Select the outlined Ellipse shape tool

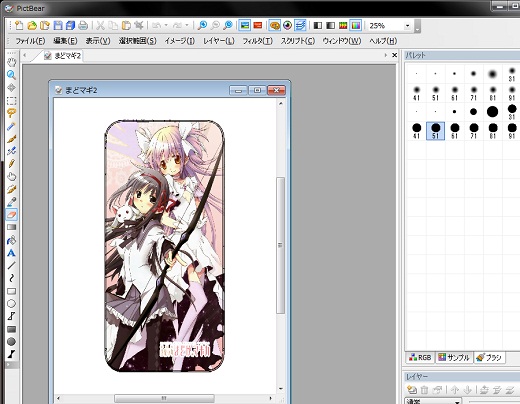click(11, 304)
